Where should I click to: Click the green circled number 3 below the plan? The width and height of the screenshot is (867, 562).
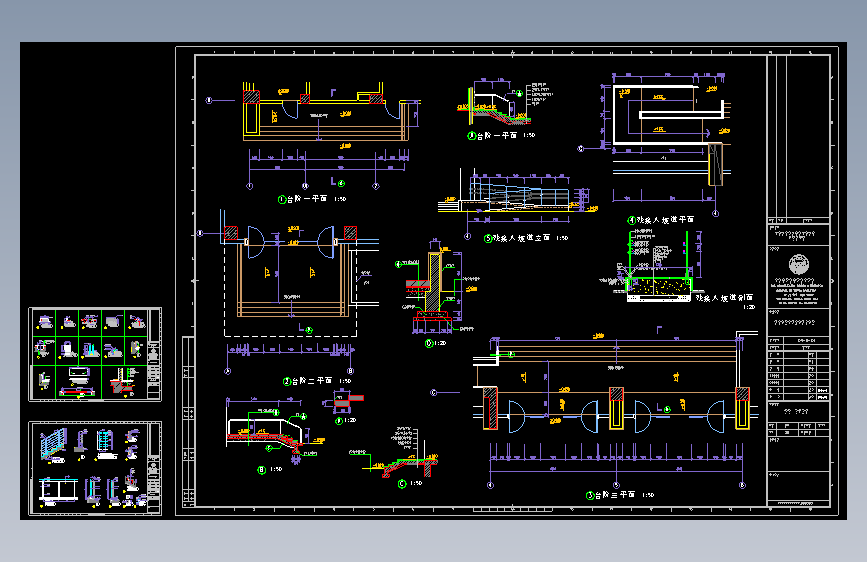coord(589,495)
